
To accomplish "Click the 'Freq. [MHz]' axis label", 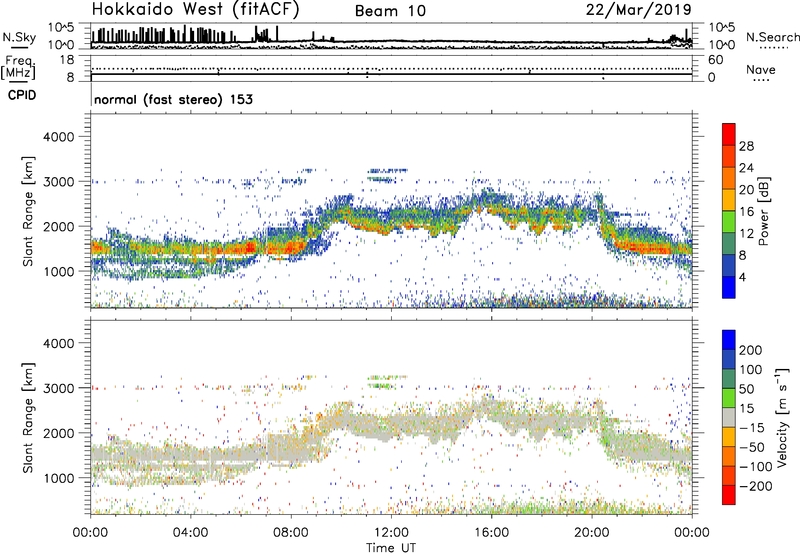I will click(x=18, y=68).
